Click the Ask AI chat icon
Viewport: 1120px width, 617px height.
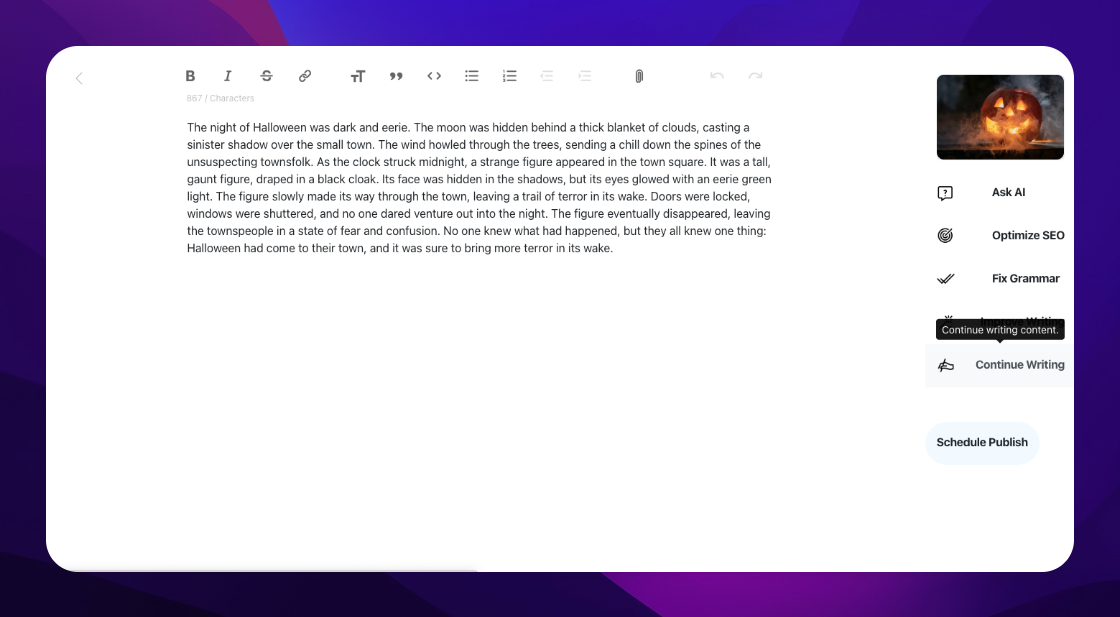coord(945,193)
